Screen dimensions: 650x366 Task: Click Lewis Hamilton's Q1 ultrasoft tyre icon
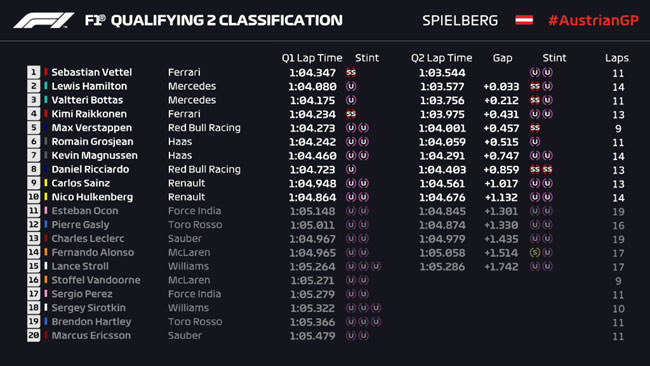(x=351, y=86)
